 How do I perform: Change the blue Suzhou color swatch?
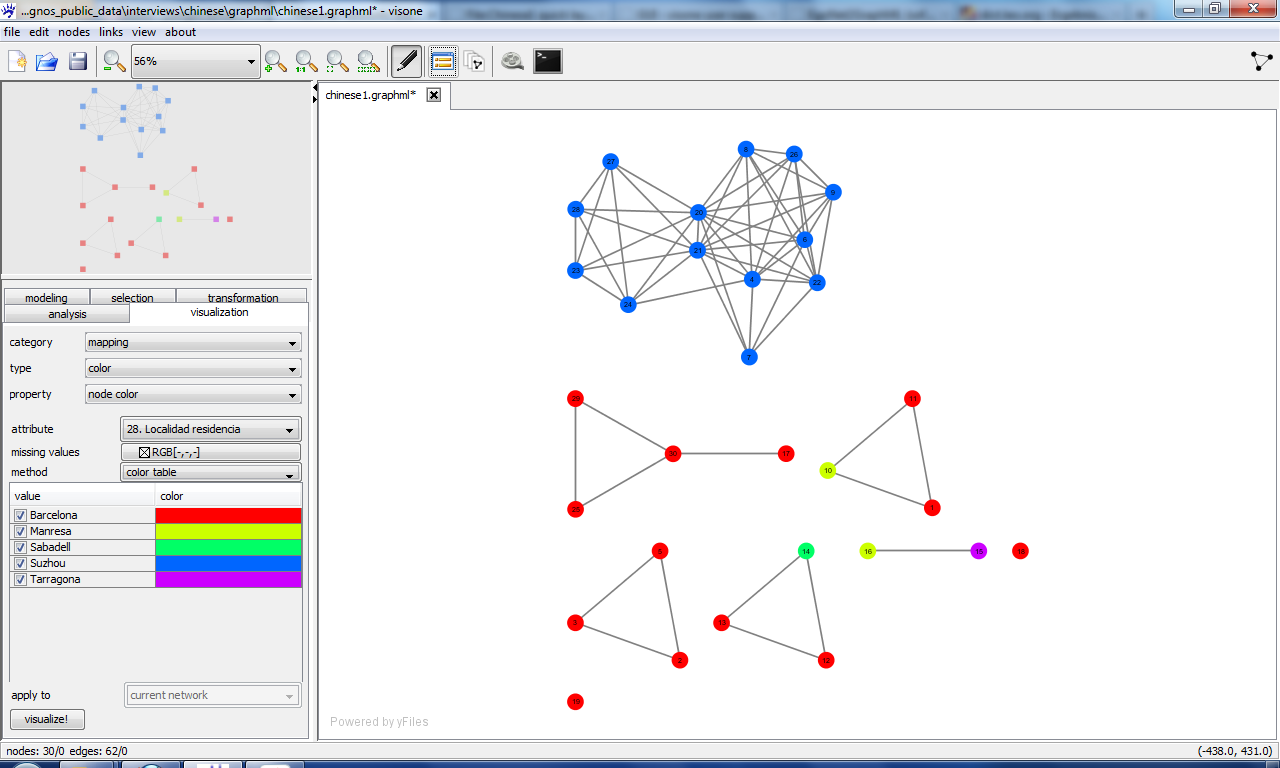point(228,563)
